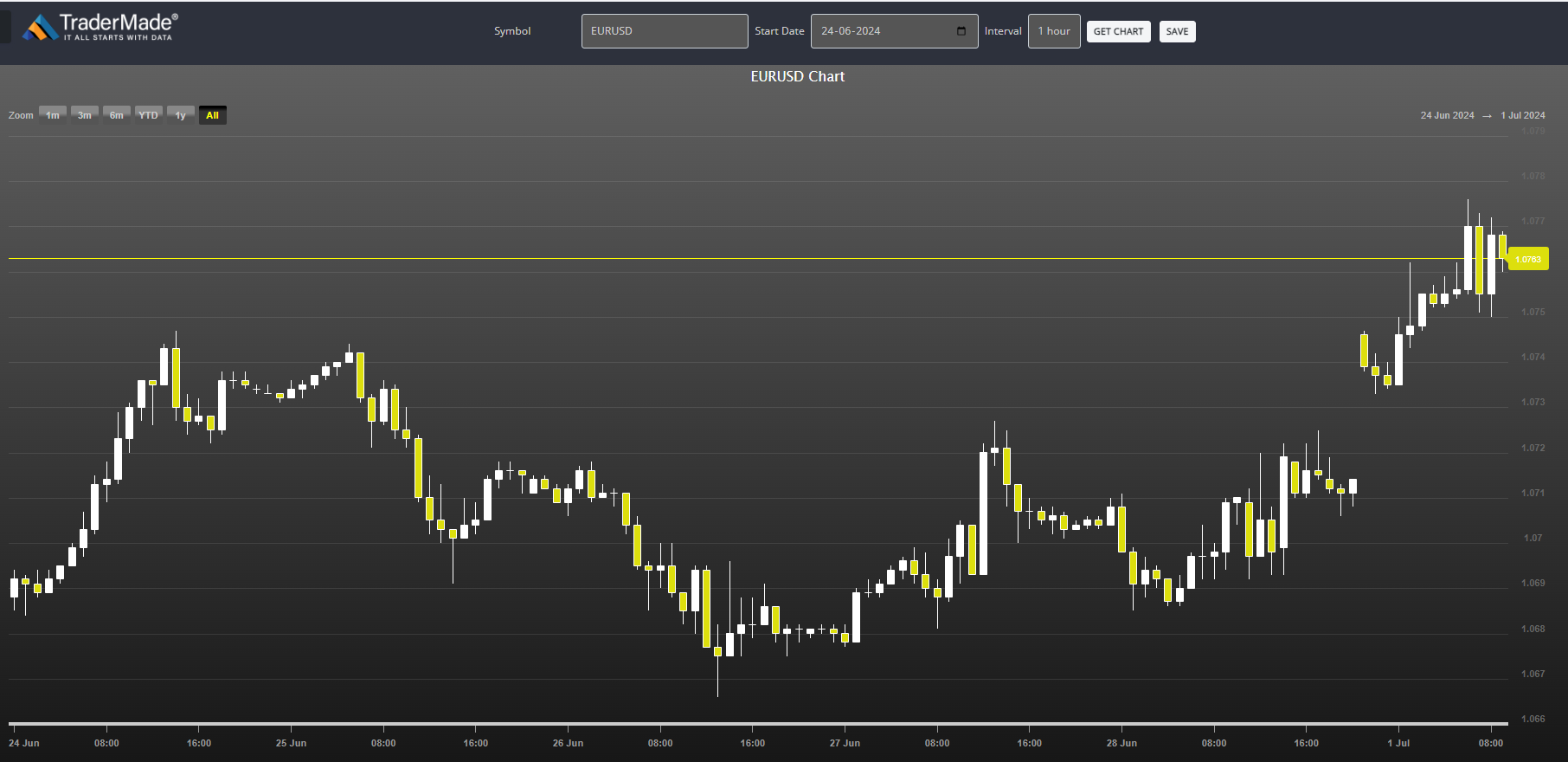1568x762 pixels.
Task: Set zoom range to 1m
Action: point(53,115)
